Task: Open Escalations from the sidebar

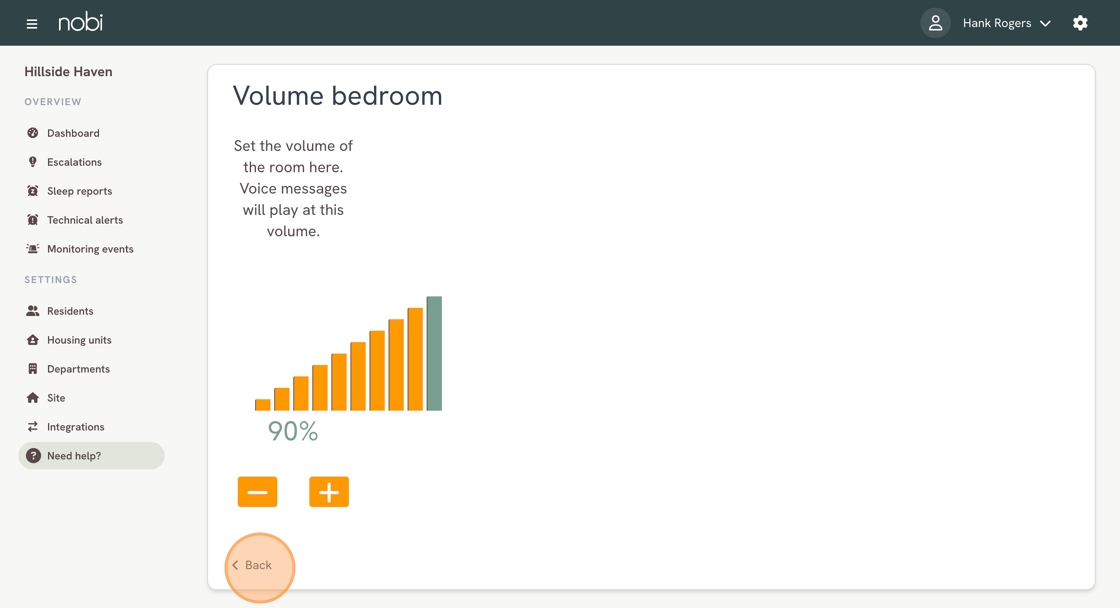Action: pos(74,162)
